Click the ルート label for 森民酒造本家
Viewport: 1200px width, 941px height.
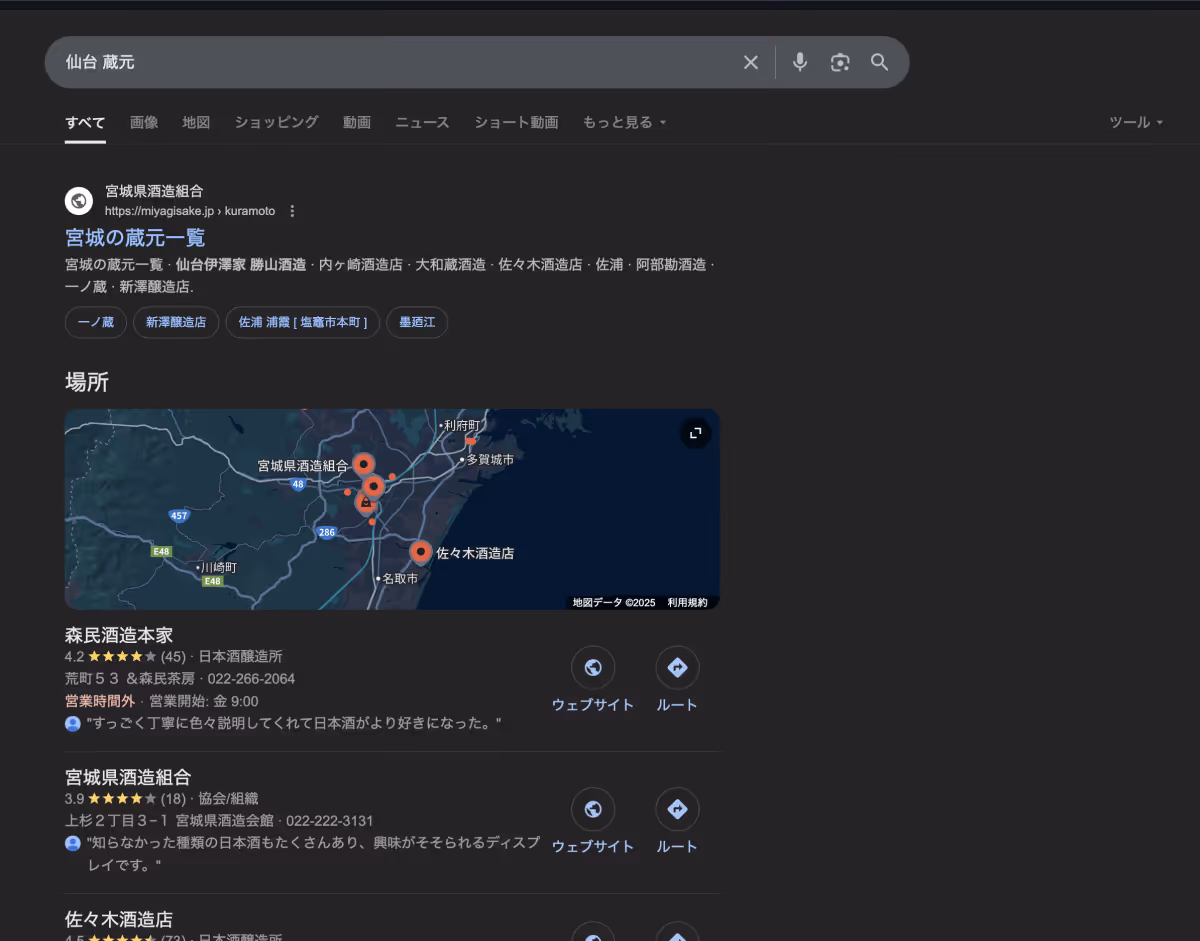click(x=677, y=705)
